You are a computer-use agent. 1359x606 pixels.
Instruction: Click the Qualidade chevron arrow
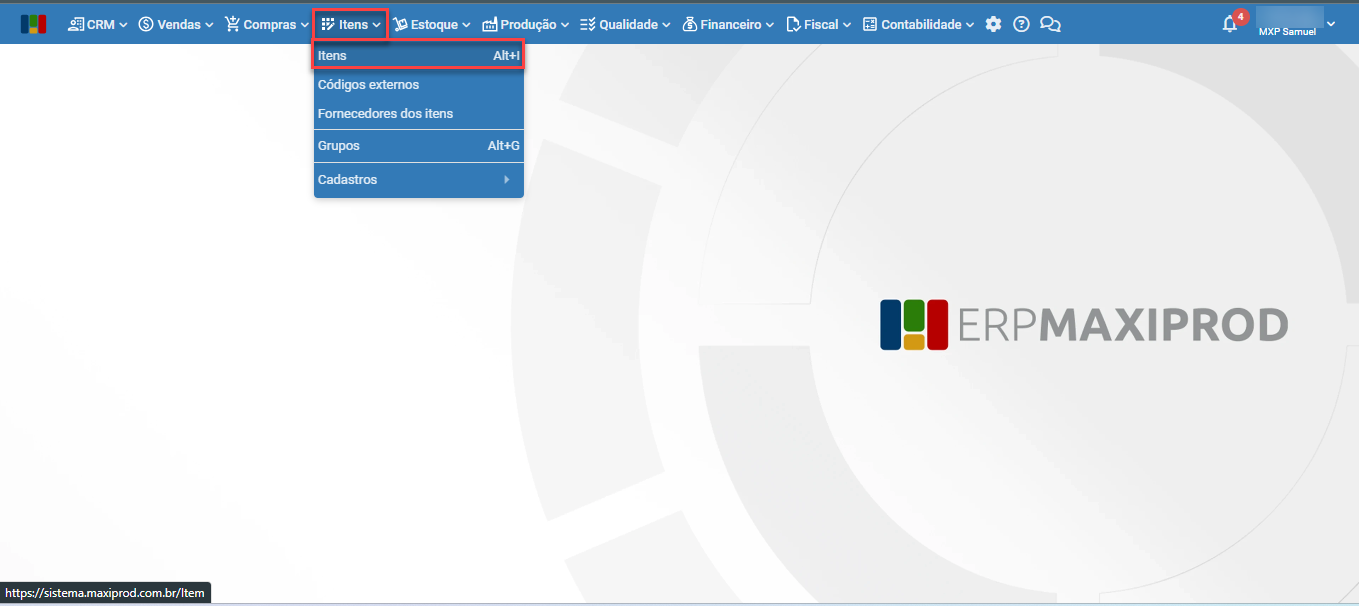click(x=666, y=25)
